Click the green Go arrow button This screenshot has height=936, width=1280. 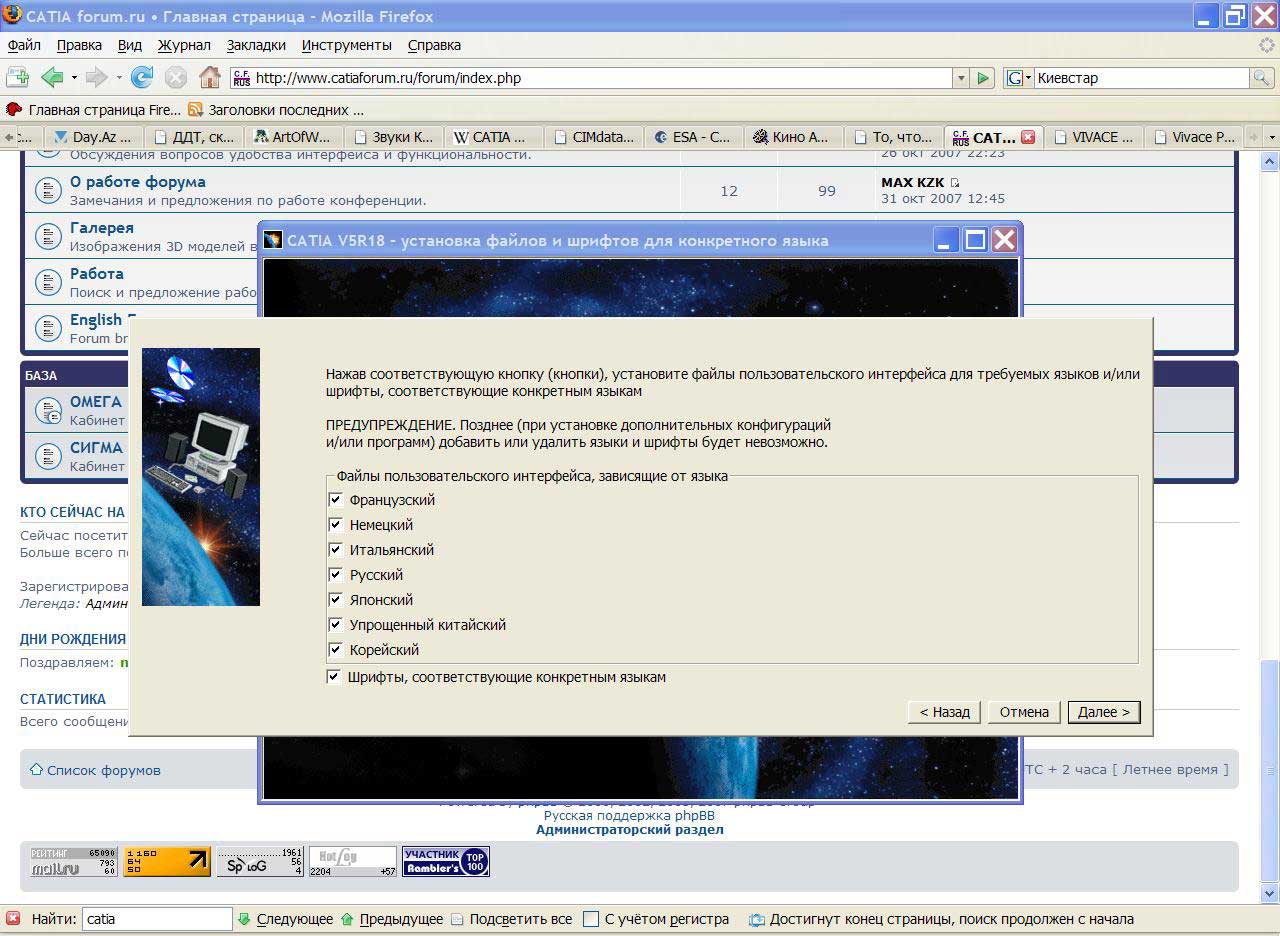[x=984, y=78]
